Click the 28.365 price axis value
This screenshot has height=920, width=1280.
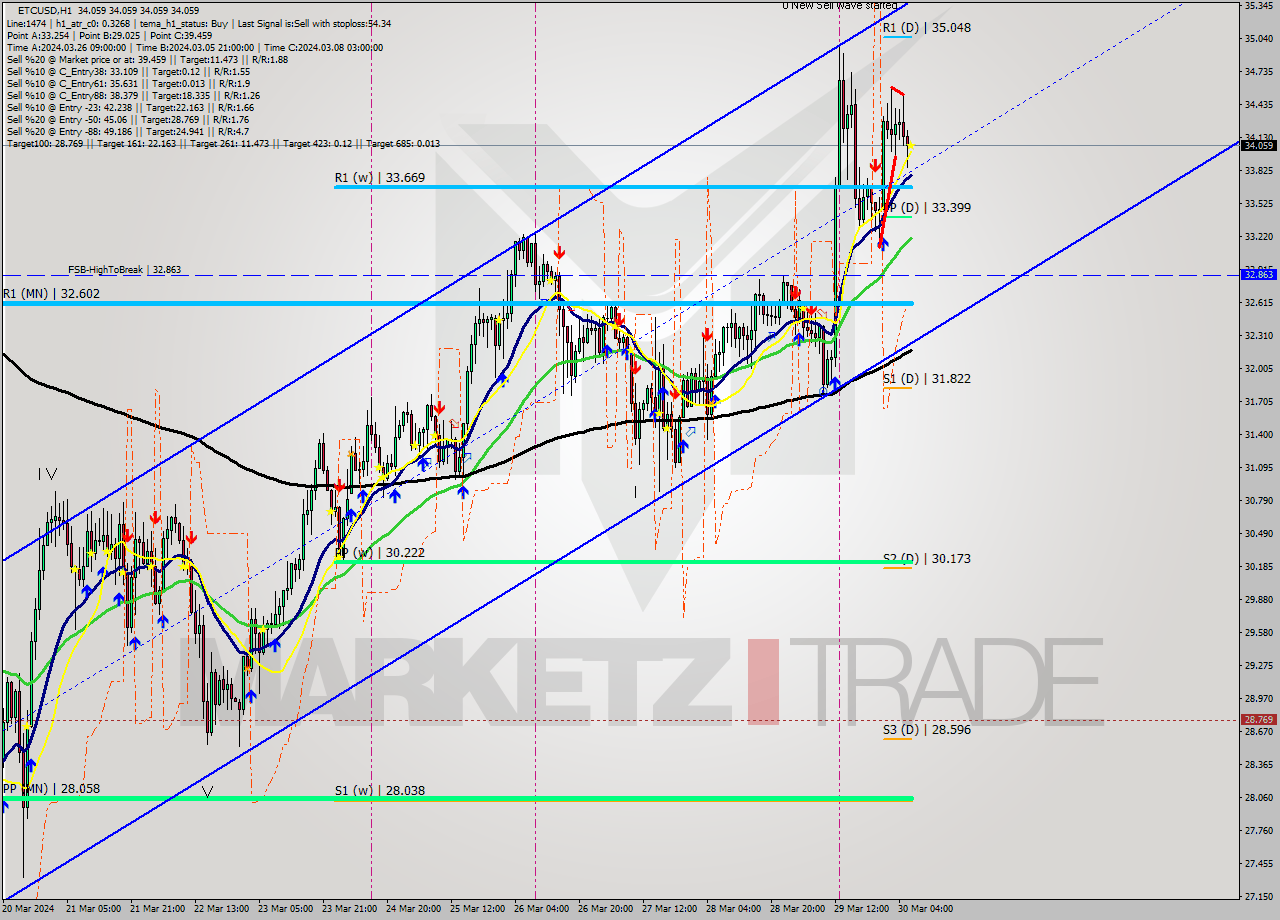(1258, 765)
